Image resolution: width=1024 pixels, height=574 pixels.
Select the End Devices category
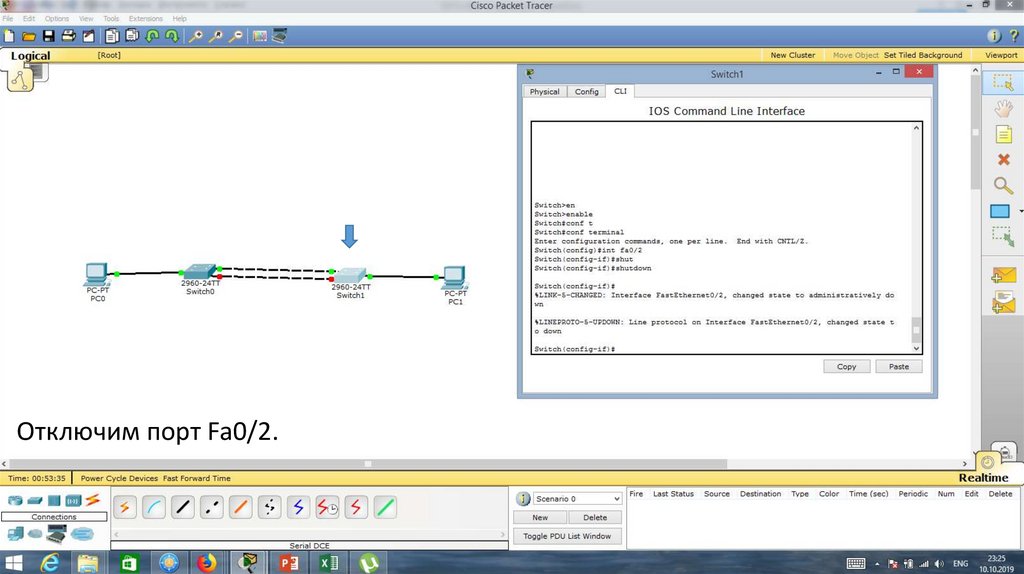[x=14, y=534]
